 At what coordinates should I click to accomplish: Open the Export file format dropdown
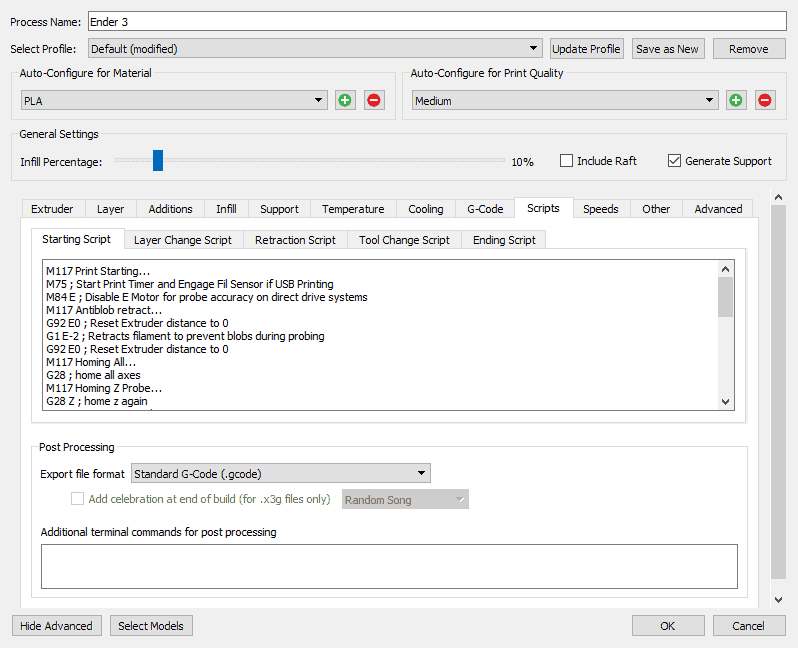281,473
